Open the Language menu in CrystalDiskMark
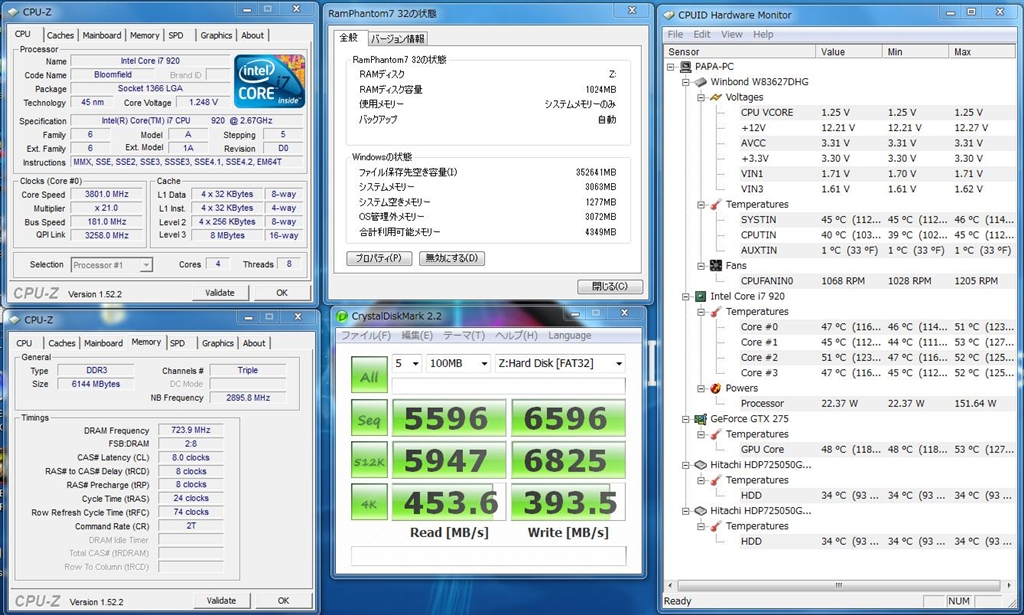The width and height of the screenshot is (1024, 615). pyautogui.click(x=569, y=336)
